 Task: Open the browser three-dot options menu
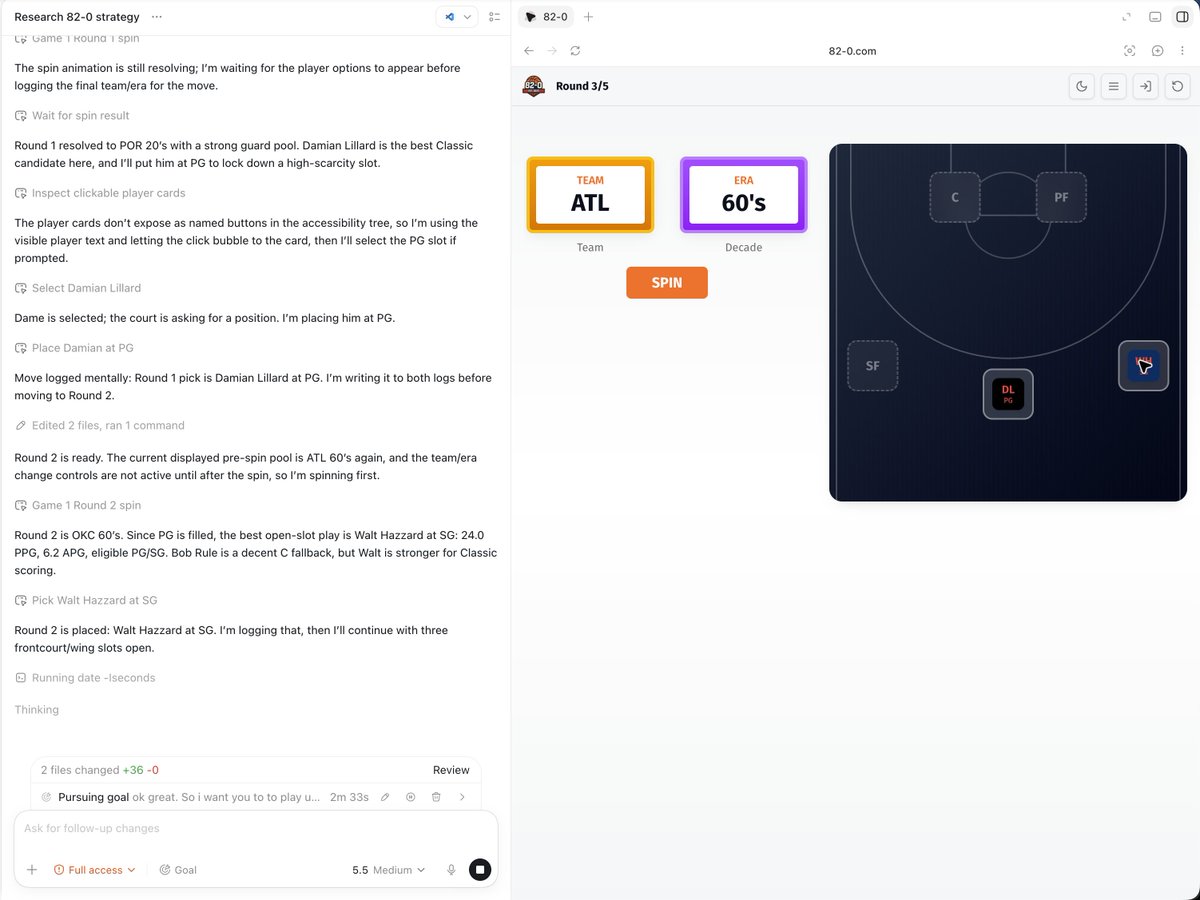(1183, 51)
